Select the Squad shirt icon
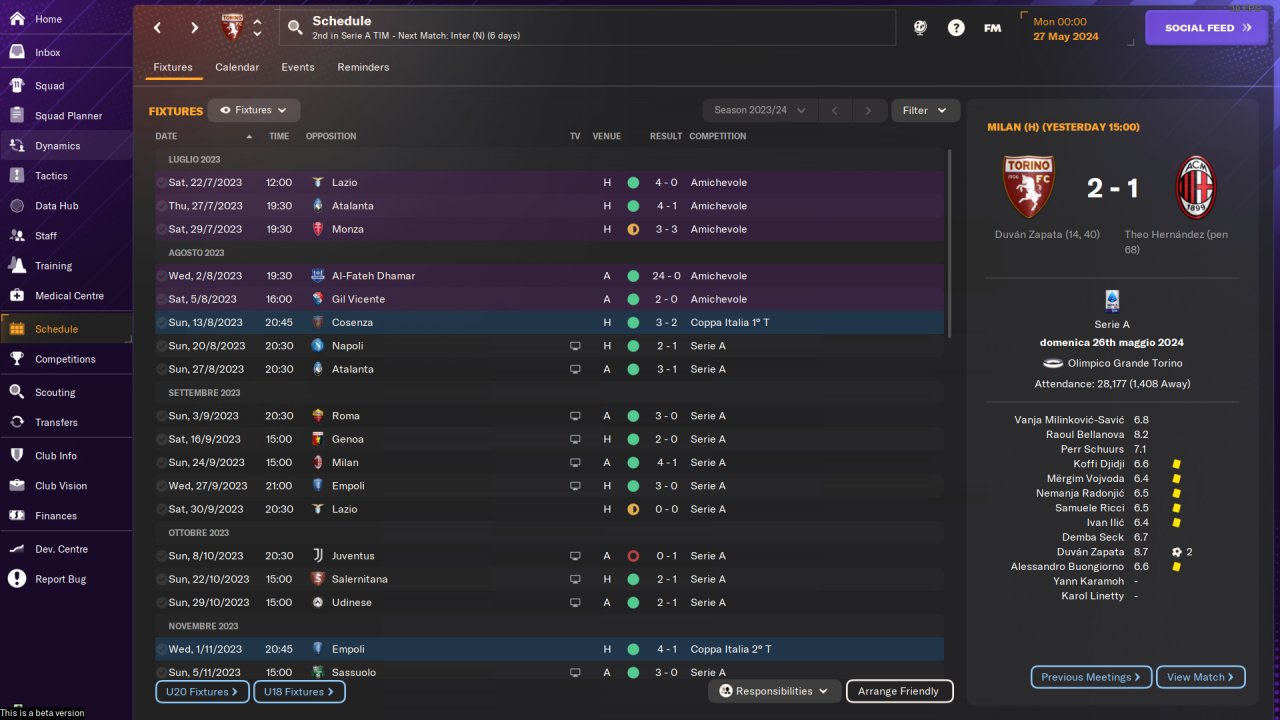The image size is (1280, 720). [16, 85]
